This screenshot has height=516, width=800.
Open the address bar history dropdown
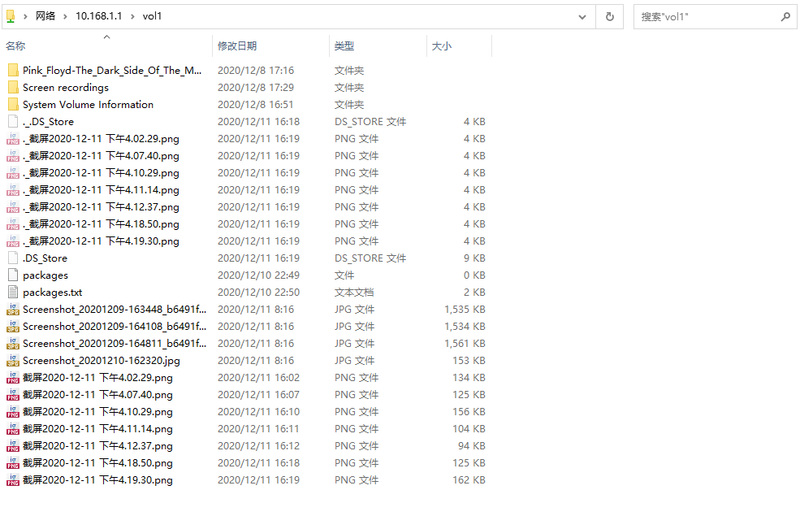(582, 17)
